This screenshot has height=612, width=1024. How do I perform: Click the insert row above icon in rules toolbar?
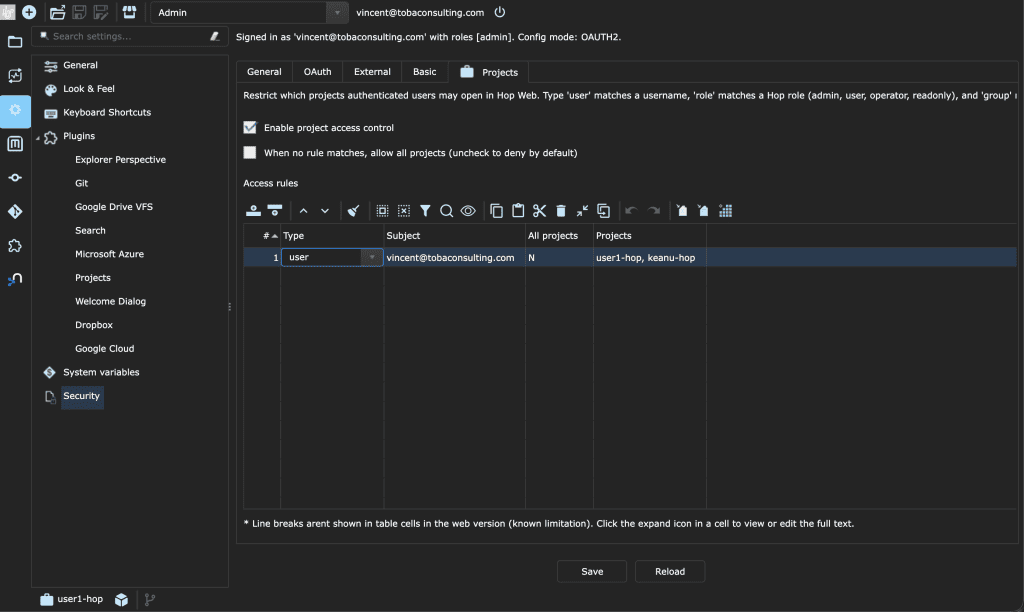tap(253, 210)
